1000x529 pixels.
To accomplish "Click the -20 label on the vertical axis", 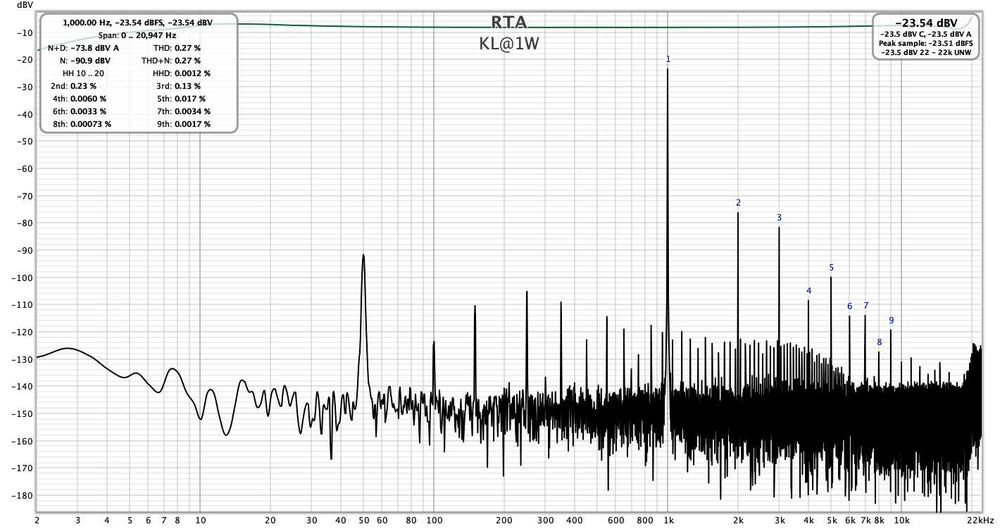I will point(24,60).
